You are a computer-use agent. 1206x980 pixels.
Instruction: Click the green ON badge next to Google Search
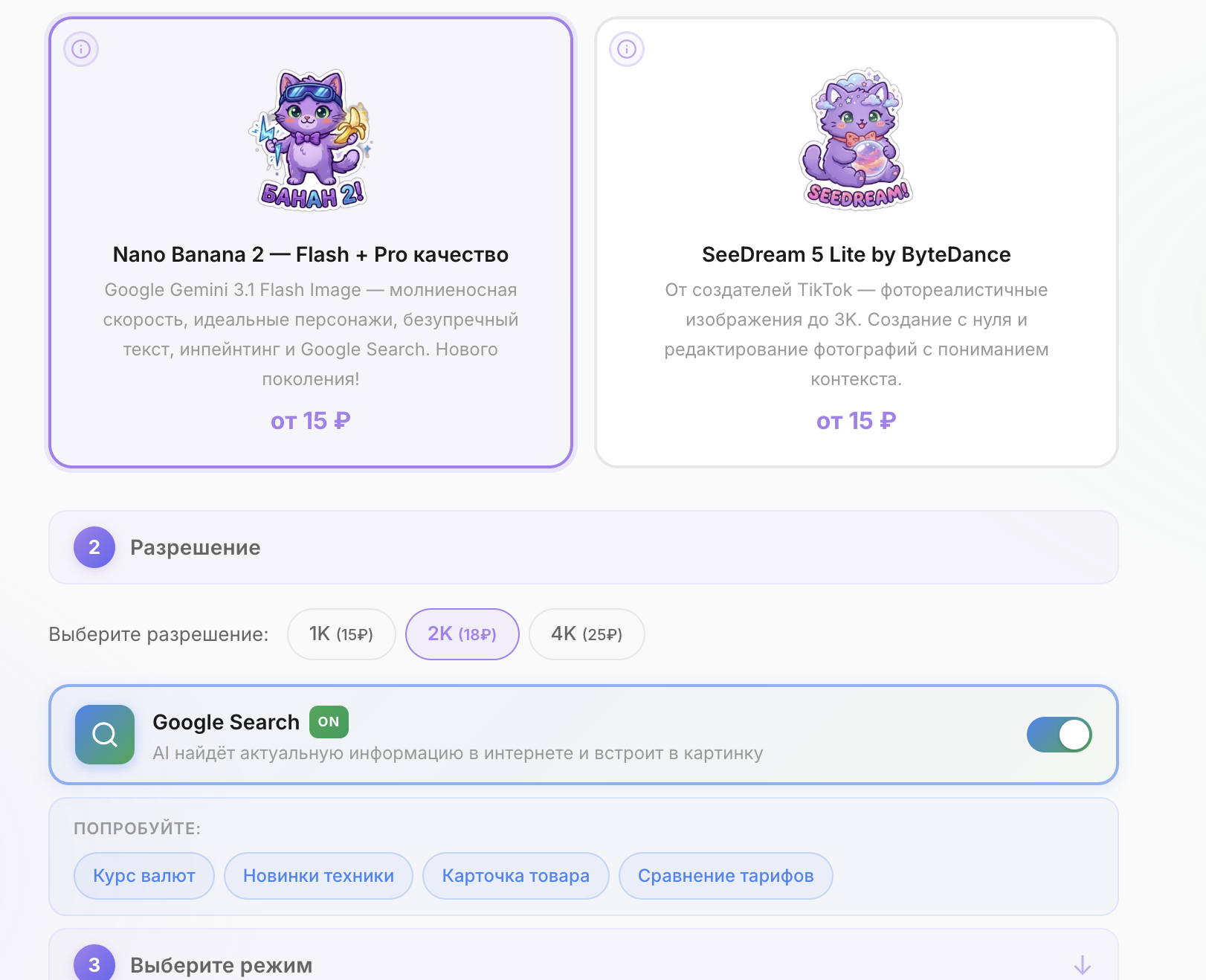coord(329,722)
